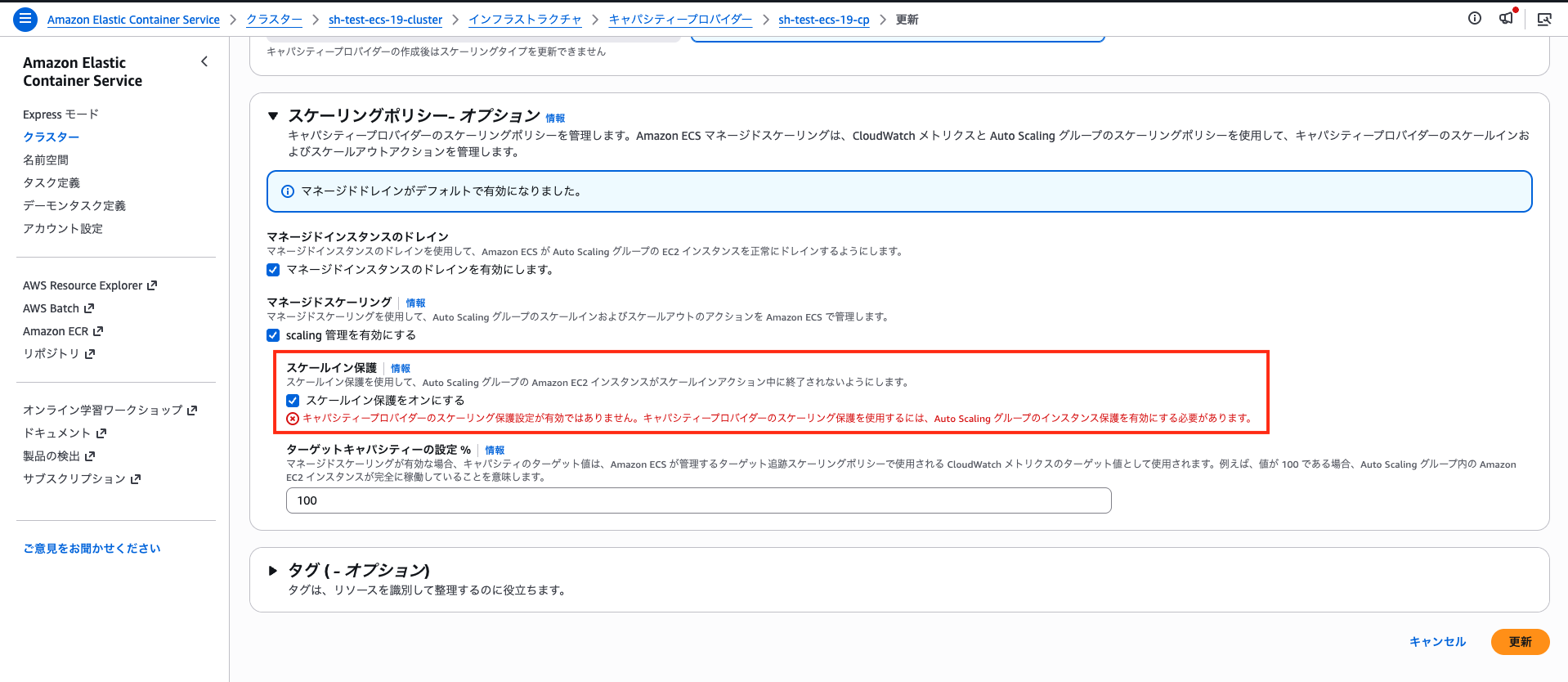Click external link icon next to AWS Batch
The image size is (1568, 682).
click(x=89, y=308)
